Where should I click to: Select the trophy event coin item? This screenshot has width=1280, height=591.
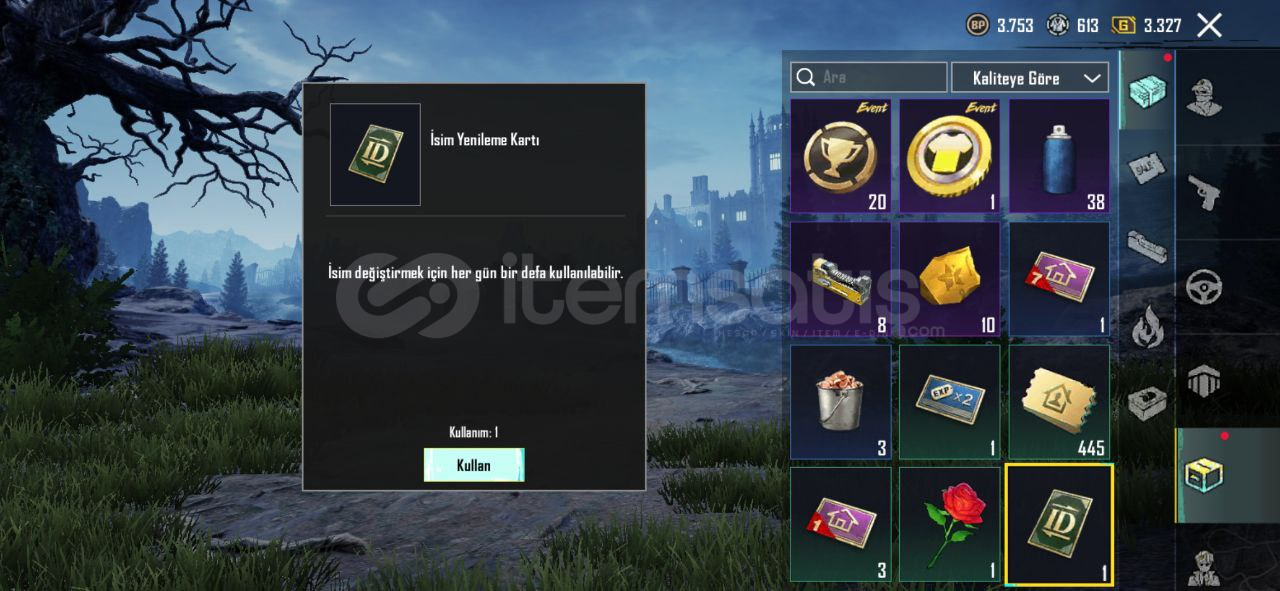tap(840, 156)
